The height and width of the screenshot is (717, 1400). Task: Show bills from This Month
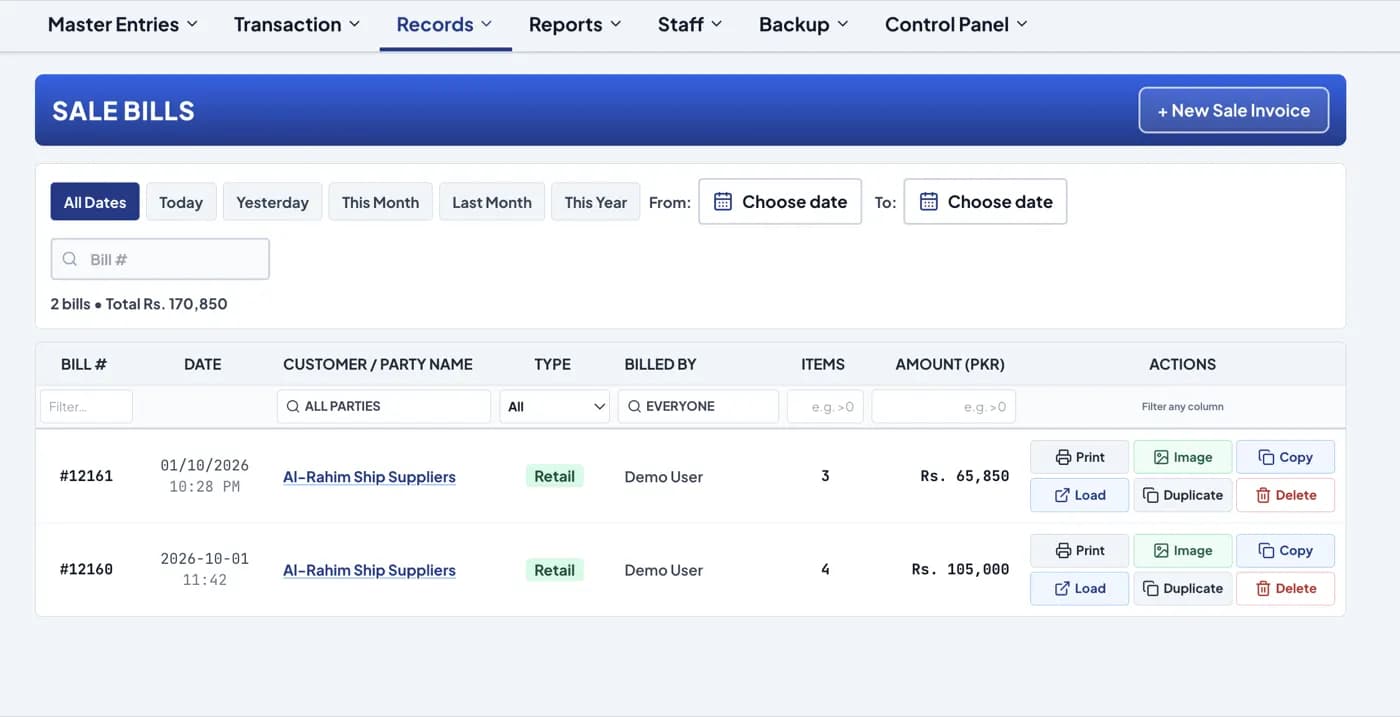click(x=380, y=202)
